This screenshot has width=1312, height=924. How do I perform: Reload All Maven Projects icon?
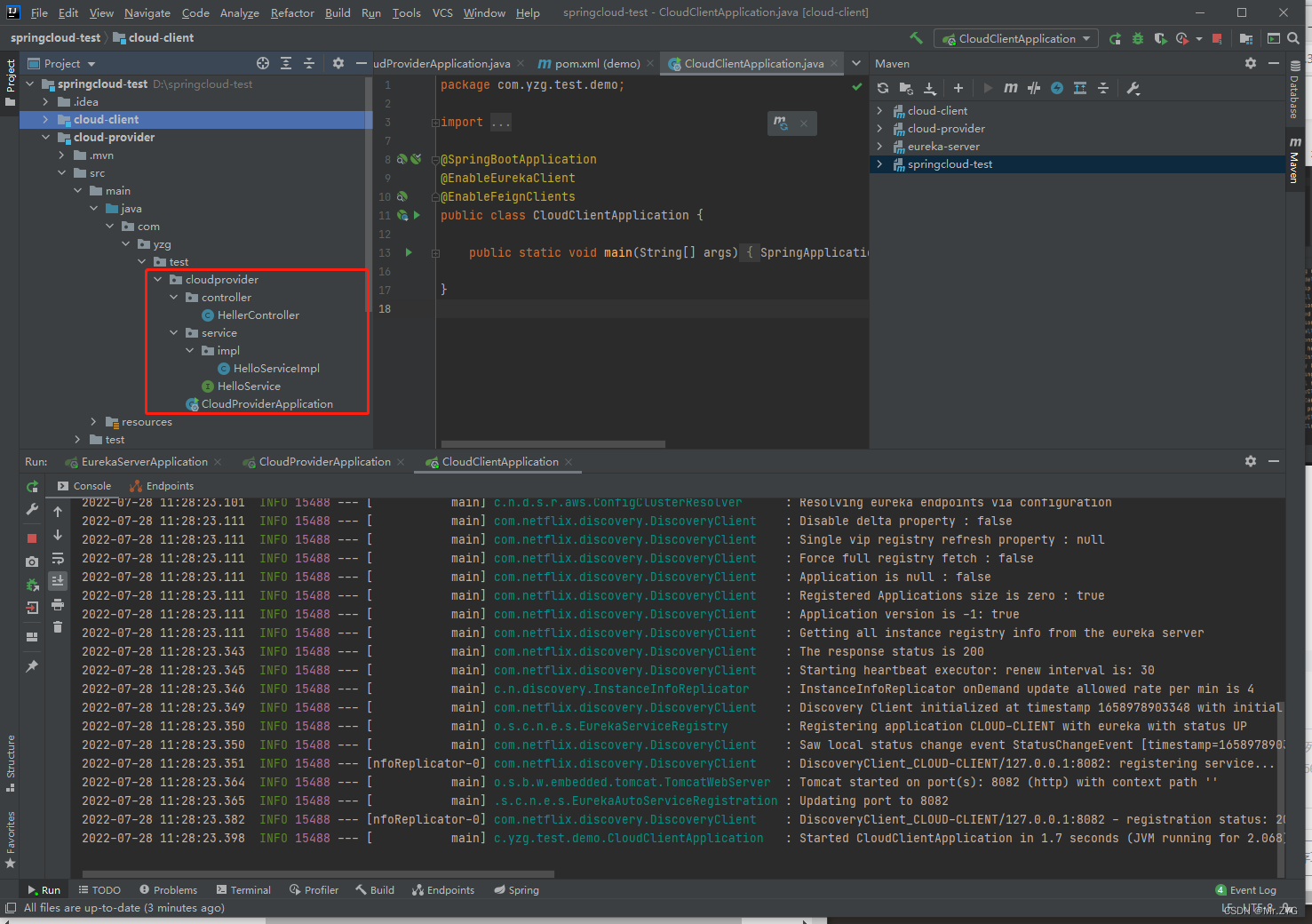pos(883,88)
